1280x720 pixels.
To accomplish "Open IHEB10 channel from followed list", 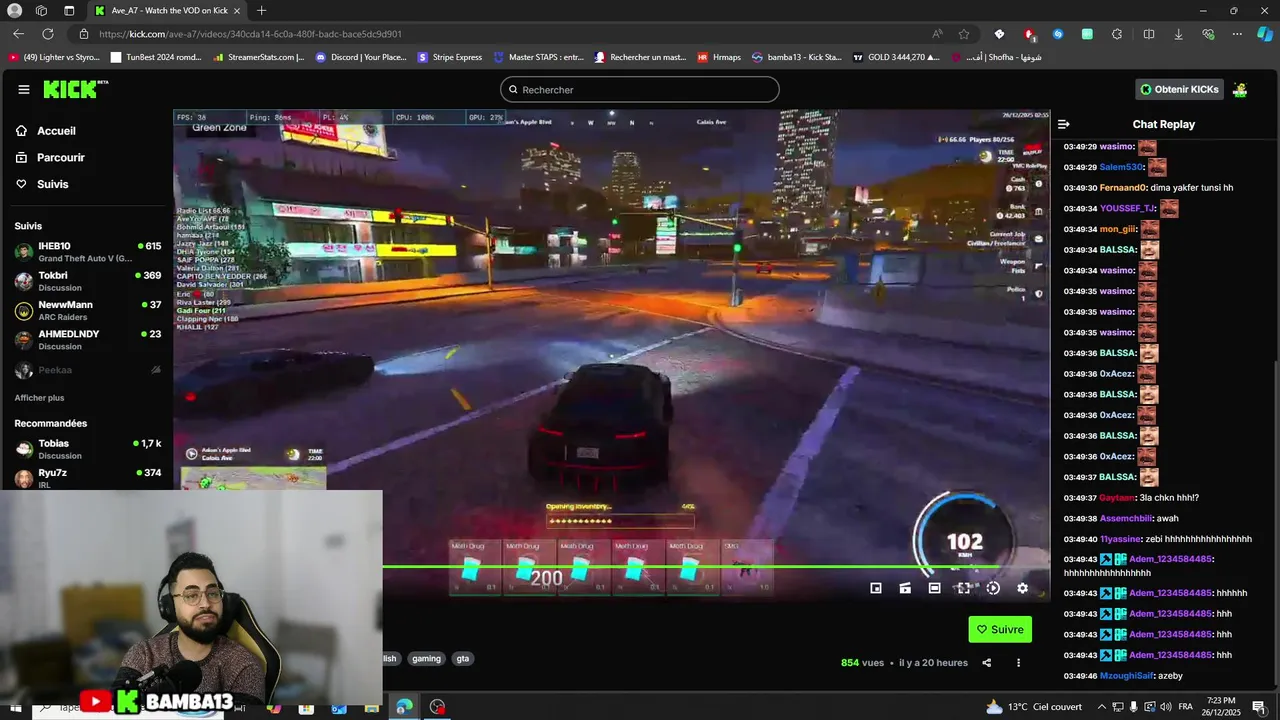I will [x=87, y=251].
